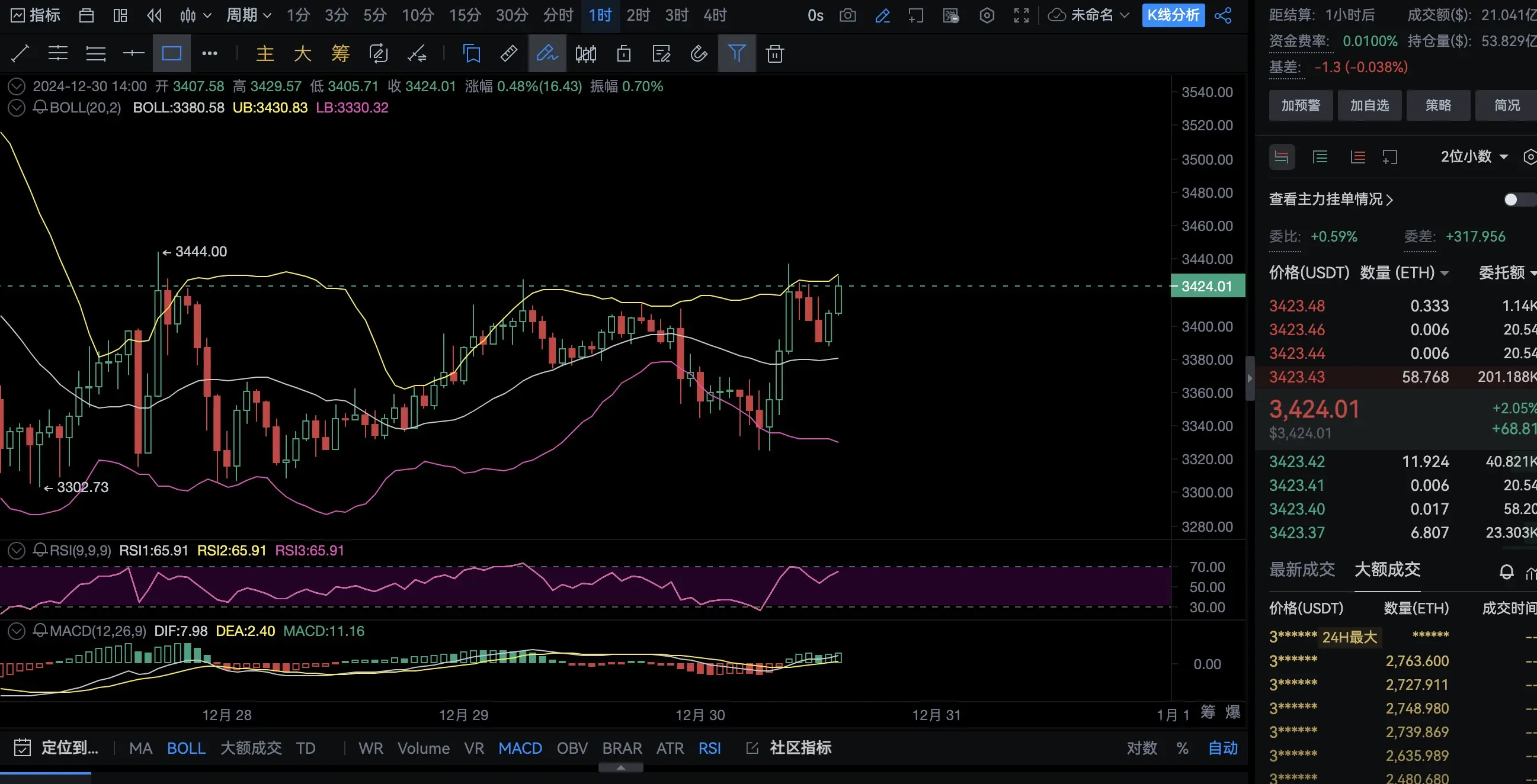The image size is (1537, 784).
Task: Click the ruler measurement tool icon
Action: pyautogui.click(x=508, y=54)
